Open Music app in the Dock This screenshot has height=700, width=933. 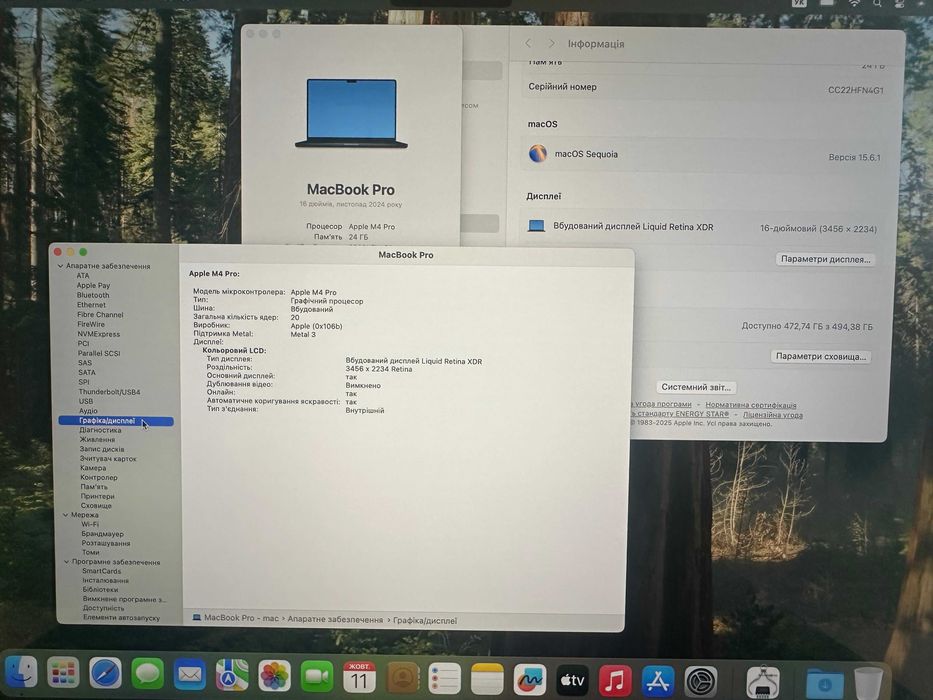(615, 680)
